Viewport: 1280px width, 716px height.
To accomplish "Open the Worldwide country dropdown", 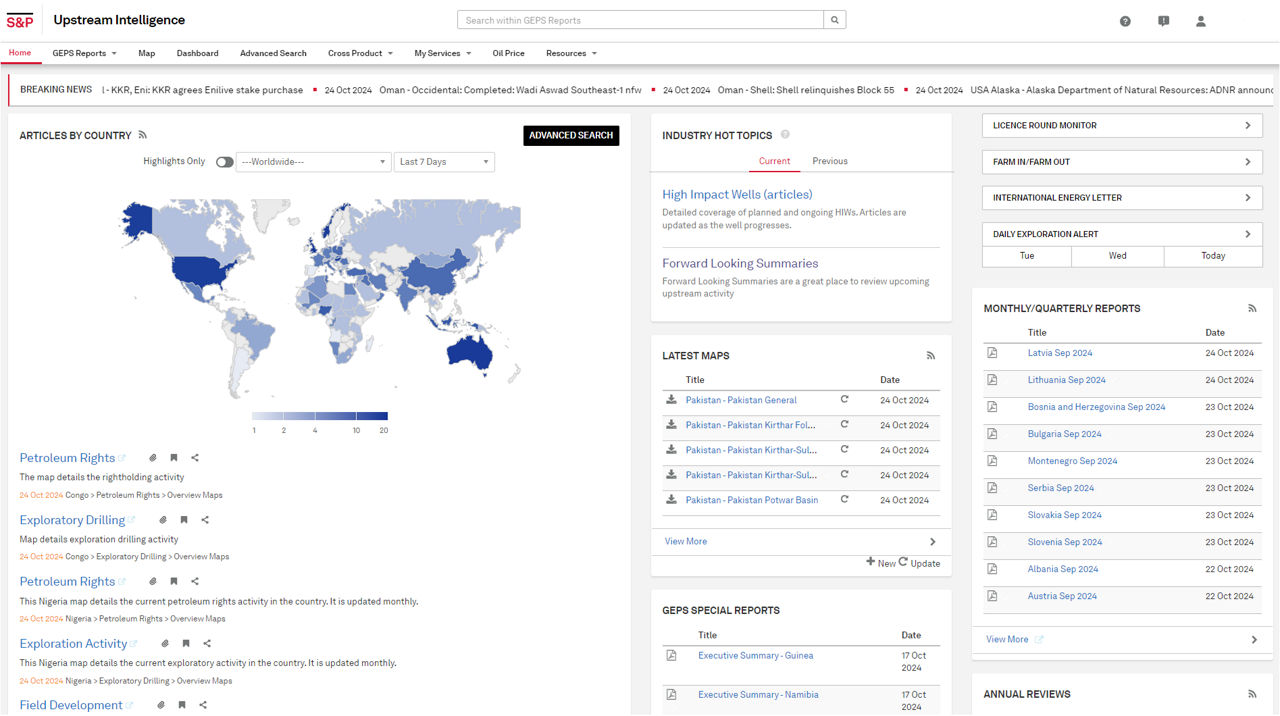I will pyautogui.click(x=313, y=162).
